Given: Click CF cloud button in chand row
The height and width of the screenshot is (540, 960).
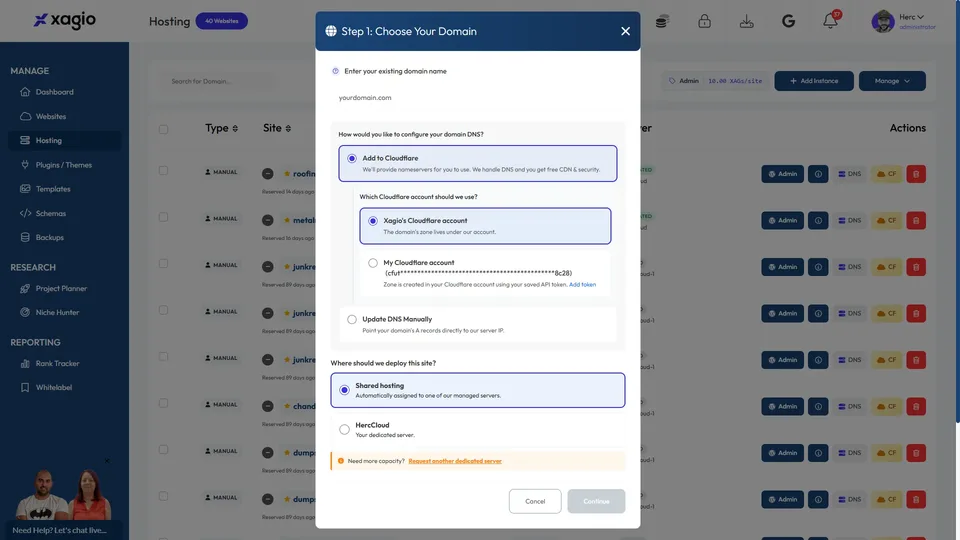Looking at the screenshot, I should (x=887, y=407).
